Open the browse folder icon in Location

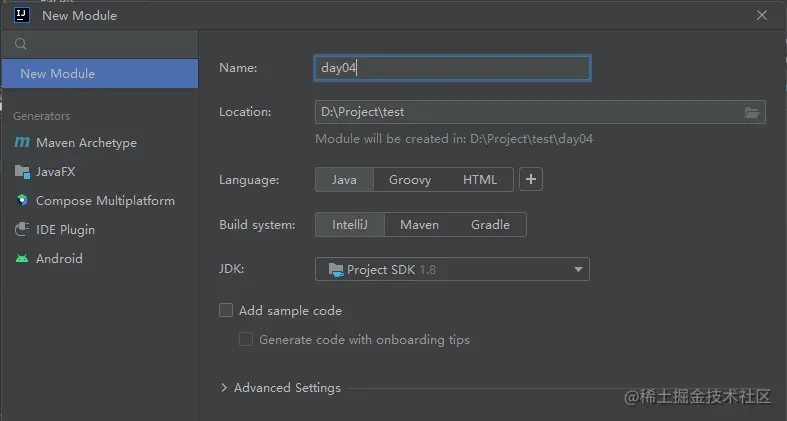pyautogui.click(x=751, y=112)
